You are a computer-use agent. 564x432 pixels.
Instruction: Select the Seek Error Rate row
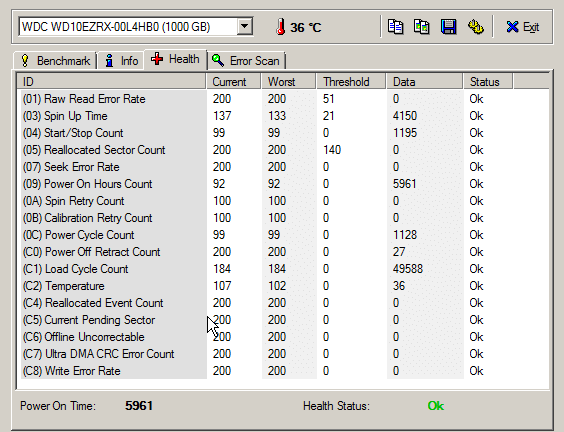(x=284, y=167)
